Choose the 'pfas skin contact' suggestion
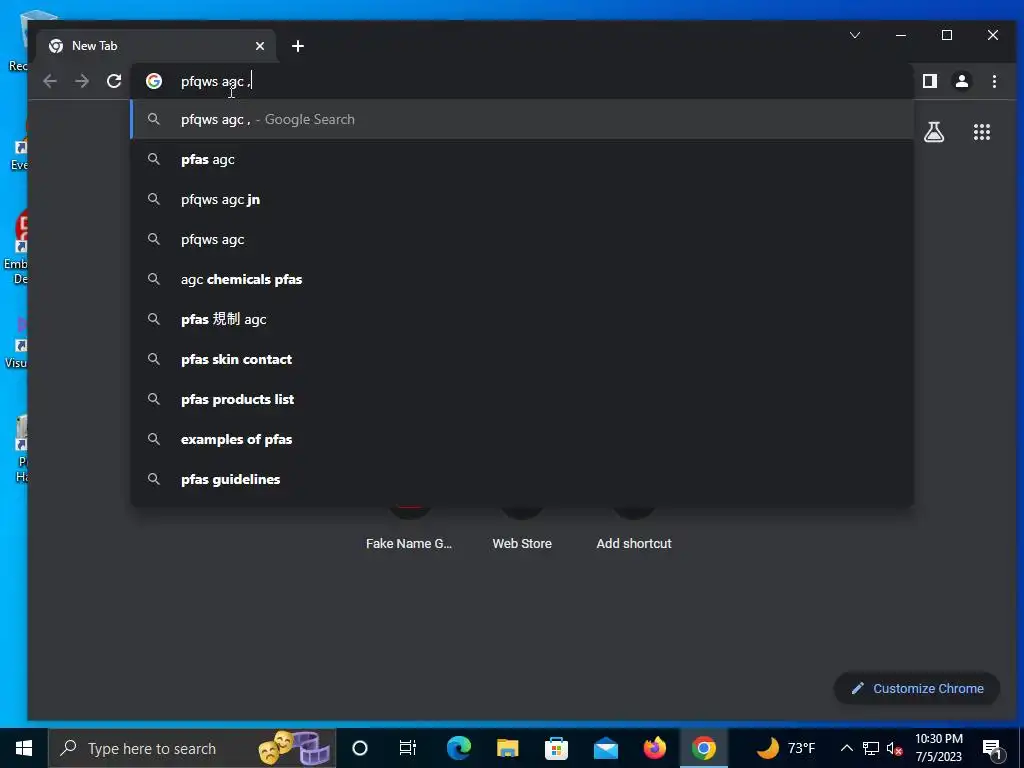The width and height of the screenshot is (1024, 768). pos(522,359)
